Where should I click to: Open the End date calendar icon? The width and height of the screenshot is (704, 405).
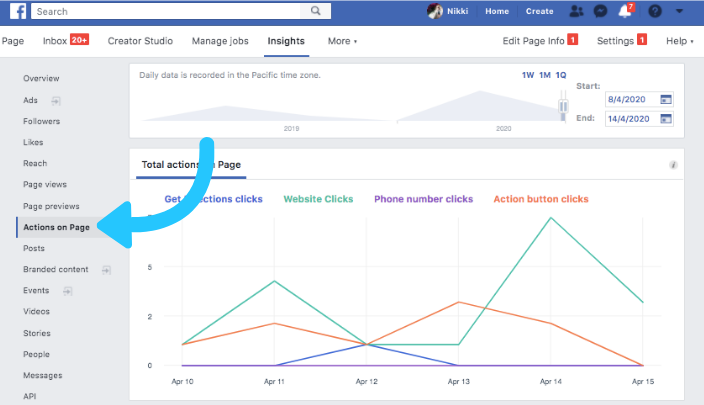pos(666,119)
